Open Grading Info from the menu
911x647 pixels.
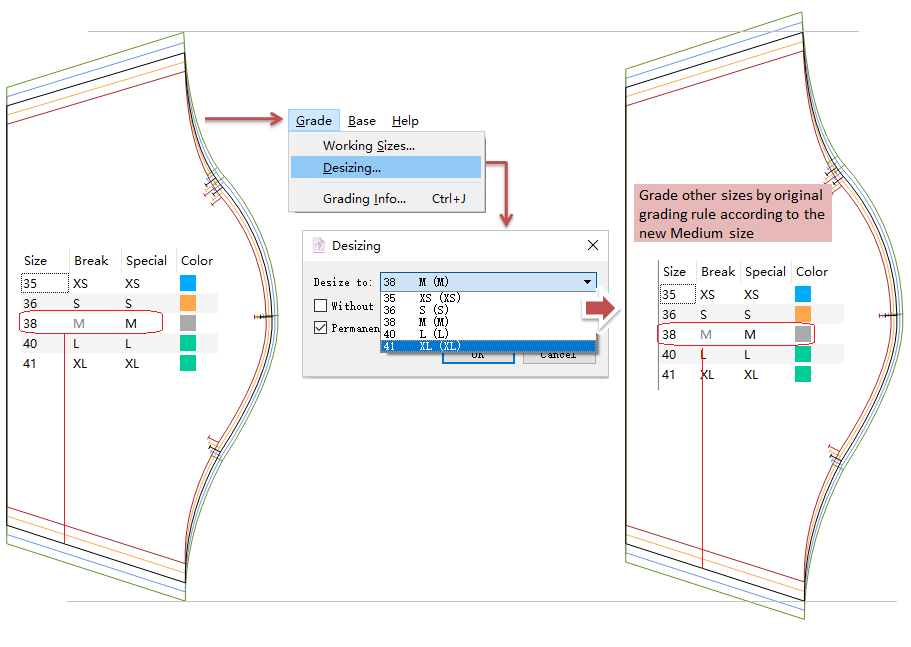(x=364, y=199)
